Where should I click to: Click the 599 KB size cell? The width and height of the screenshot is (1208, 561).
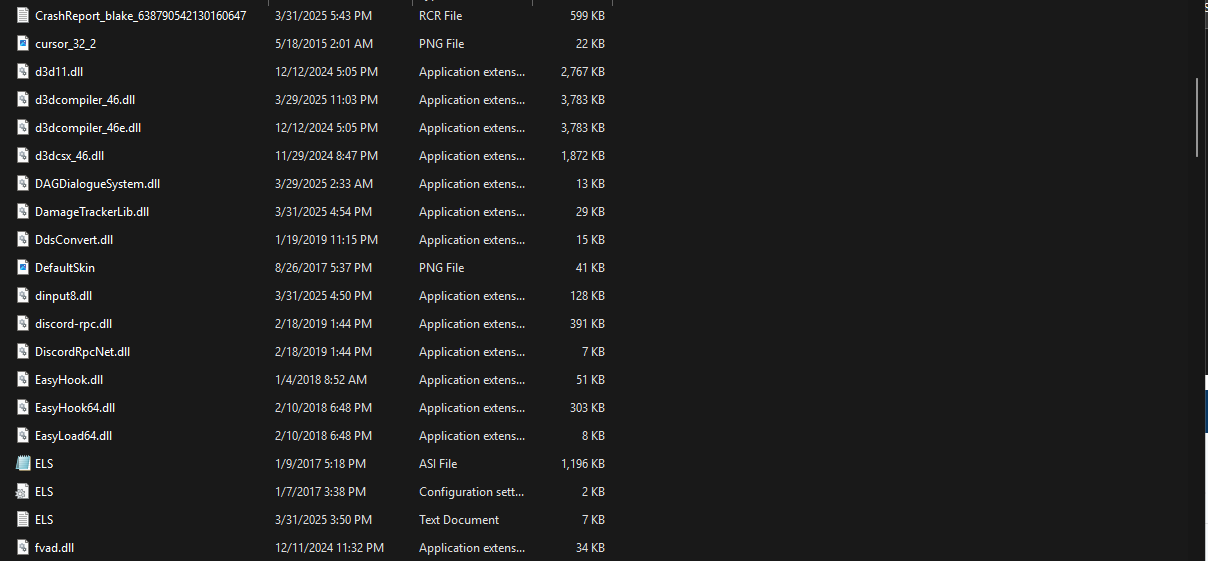[586, 16]
